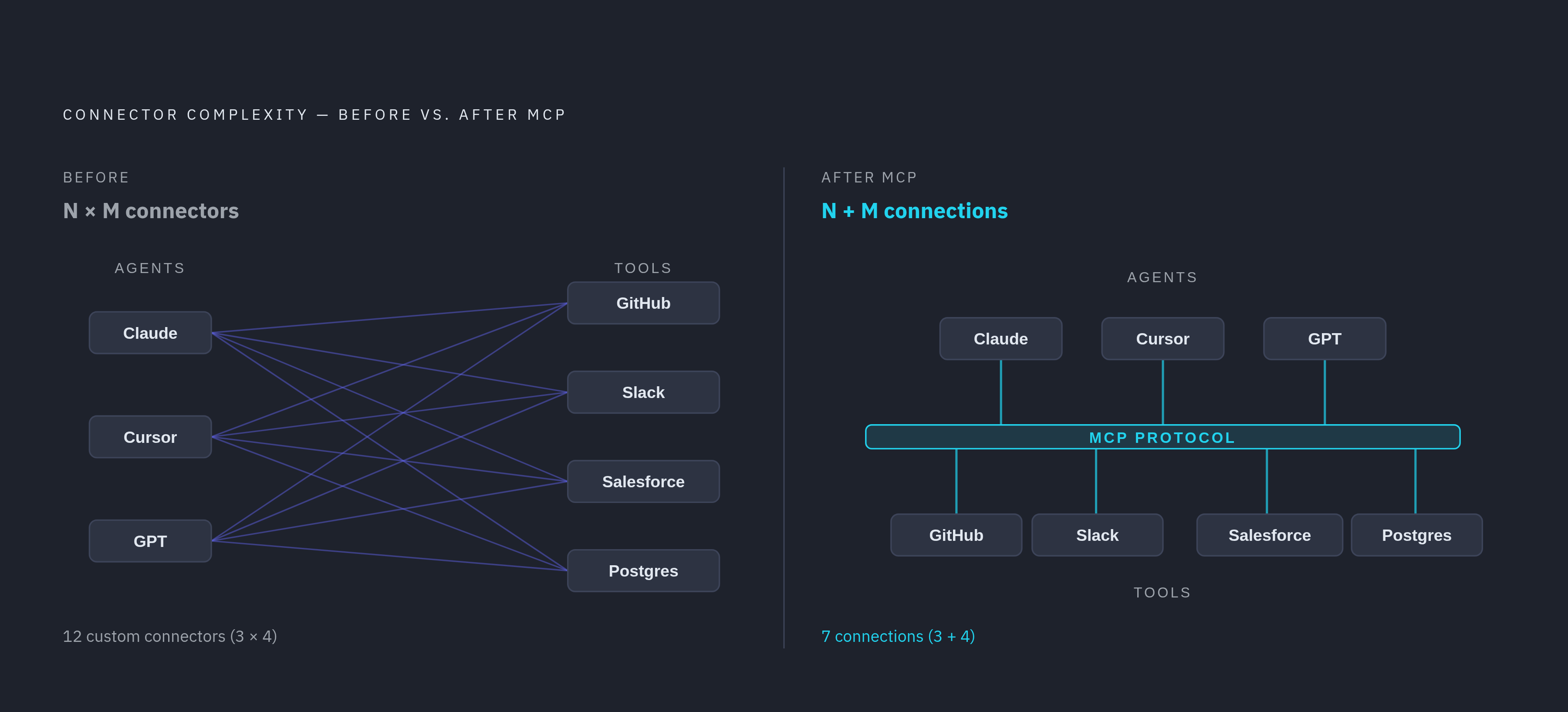Select Cursor agent box in After MCP diagram
The height and width of the screenshot is (712, 1568).
coord(1162,338)
